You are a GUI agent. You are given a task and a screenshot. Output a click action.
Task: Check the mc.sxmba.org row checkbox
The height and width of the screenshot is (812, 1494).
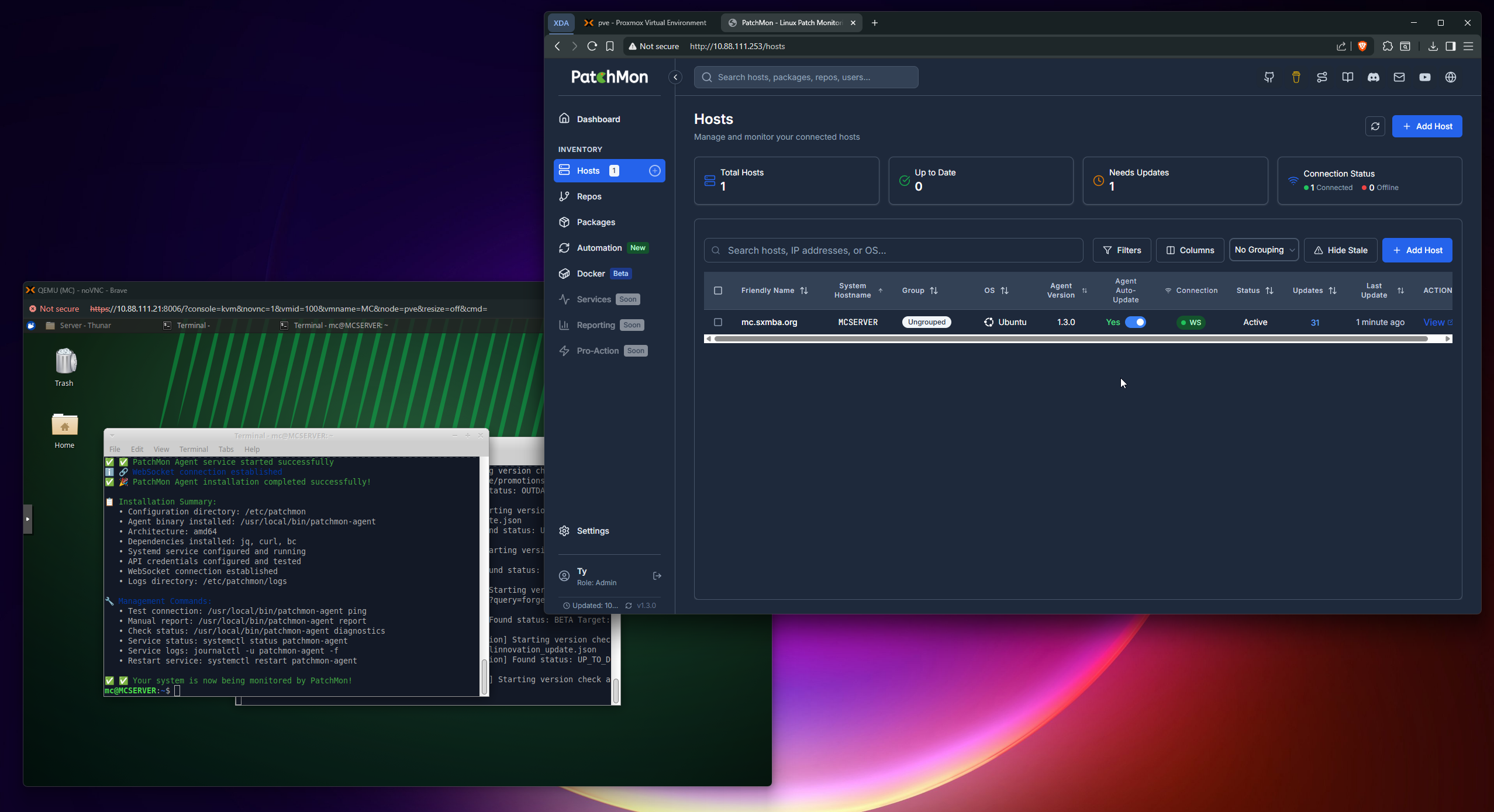(717, 322)
